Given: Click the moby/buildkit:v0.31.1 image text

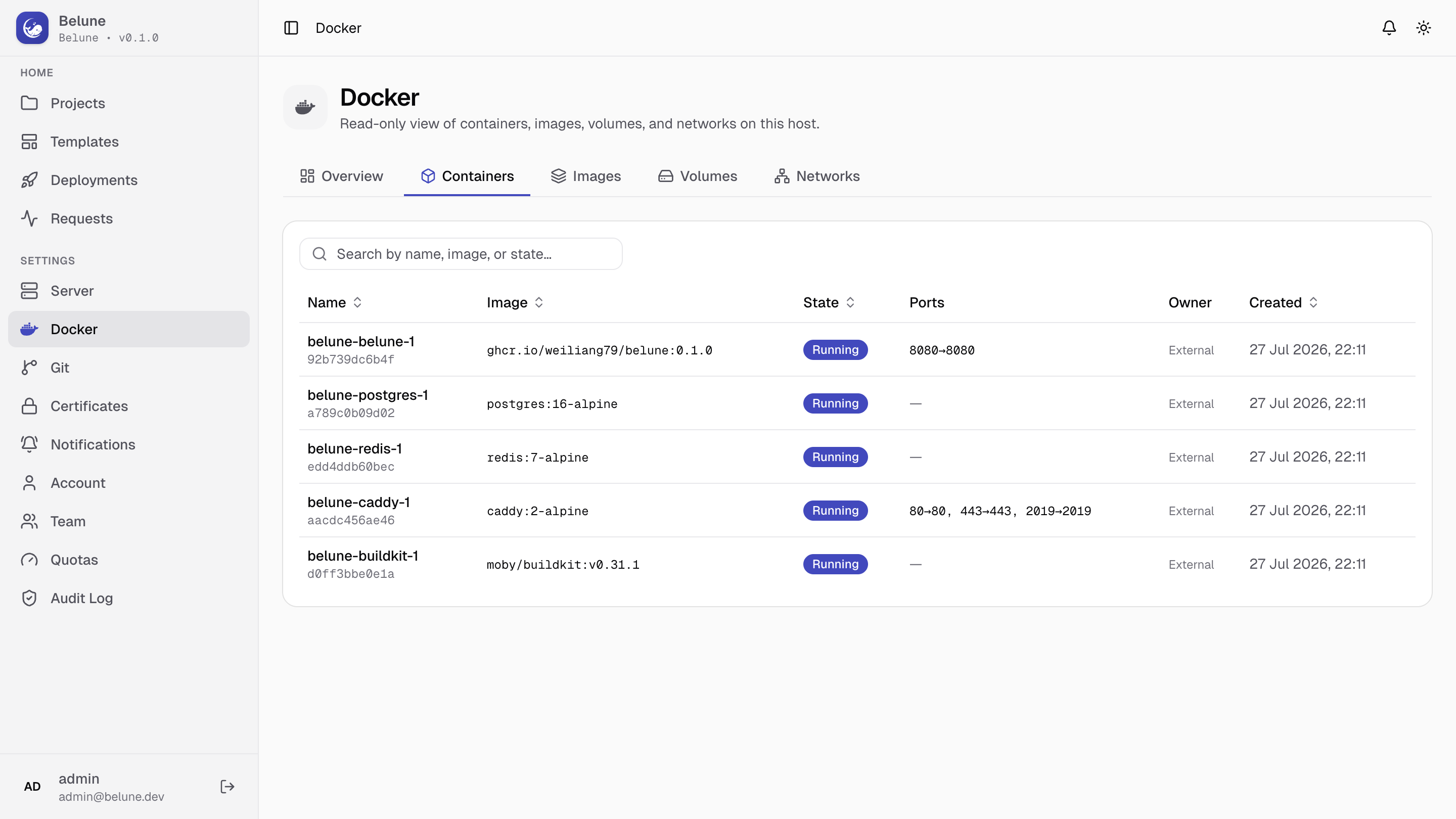Looking at the screenshot, I should pyautogui.click(x=563, y=565).
